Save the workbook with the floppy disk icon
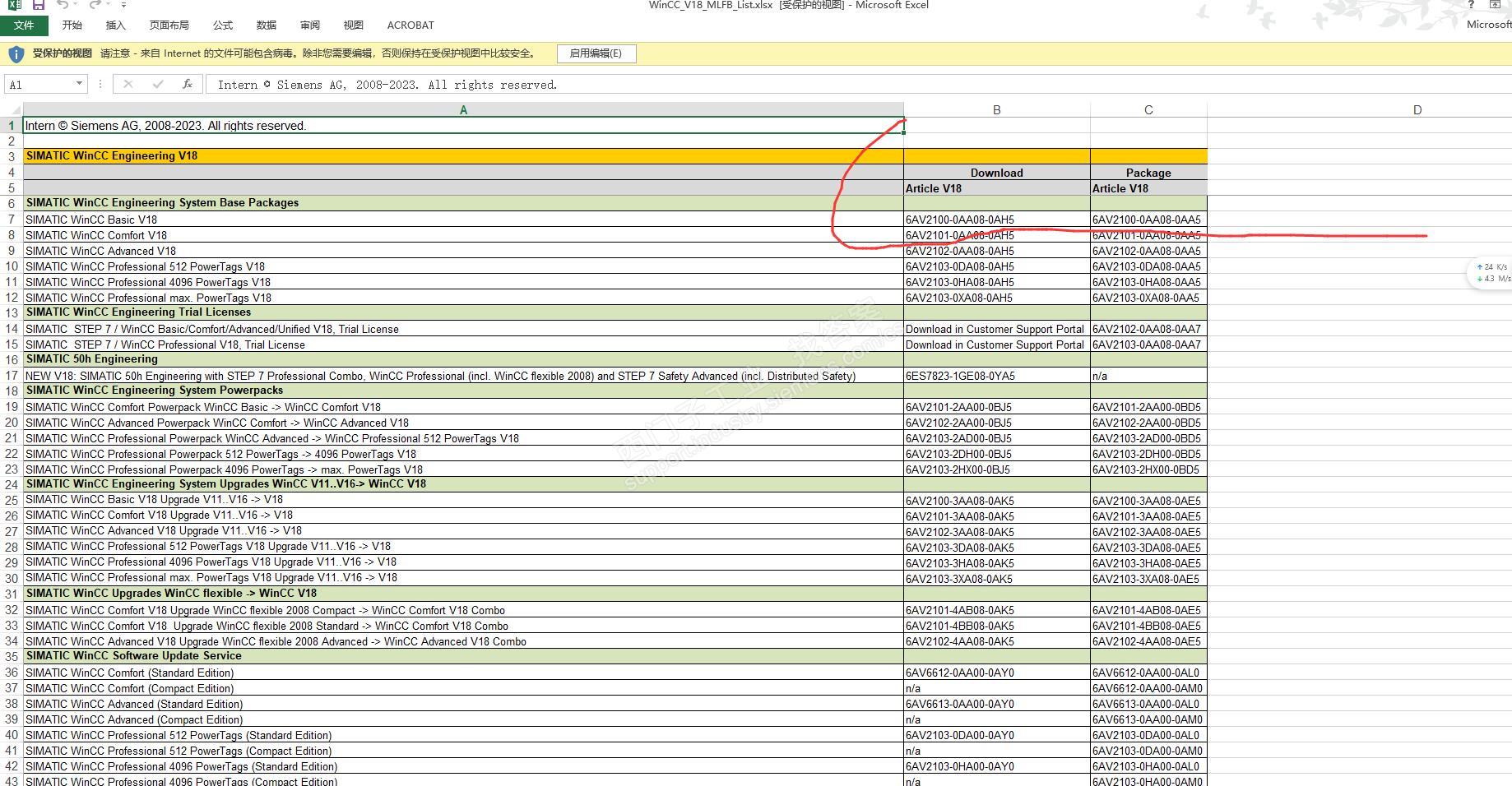 pos(38,4)
